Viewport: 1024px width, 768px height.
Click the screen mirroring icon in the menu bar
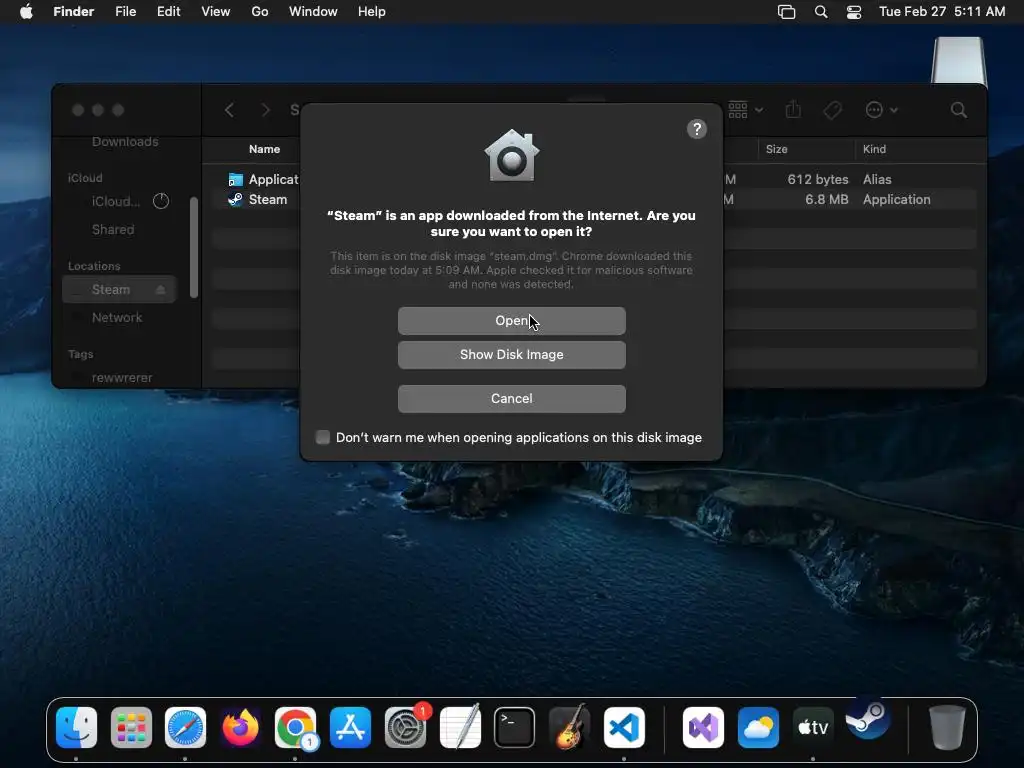(x=786, y=12)
